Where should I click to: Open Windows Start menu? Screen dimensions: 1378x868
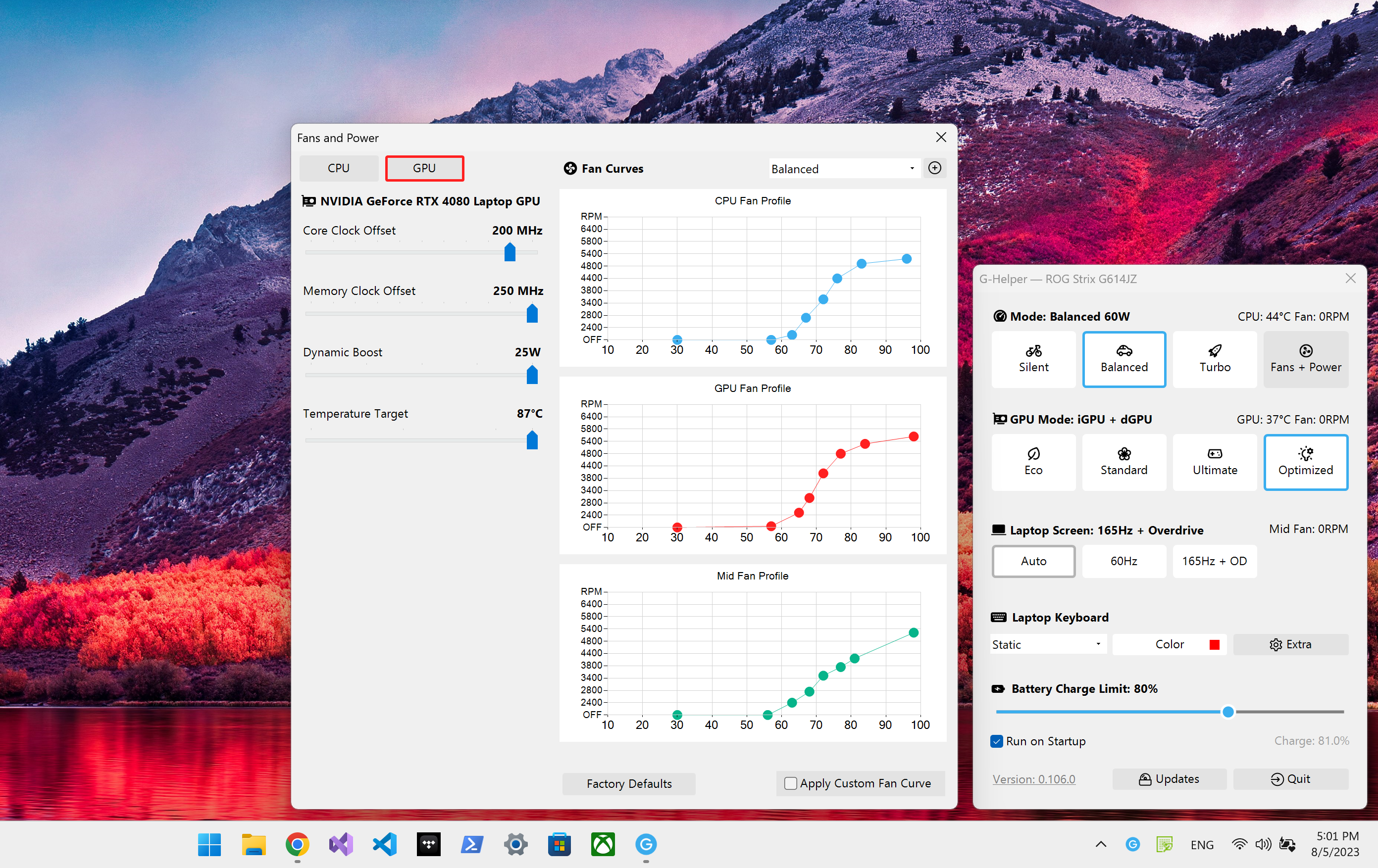point(209,845)
